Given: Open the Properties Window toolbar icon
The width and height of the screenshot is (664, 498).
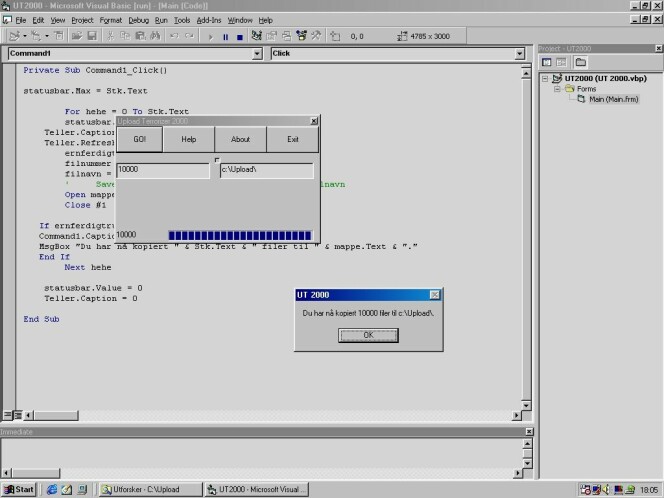Looking at the screenshot, I should (x=271, y=36).
